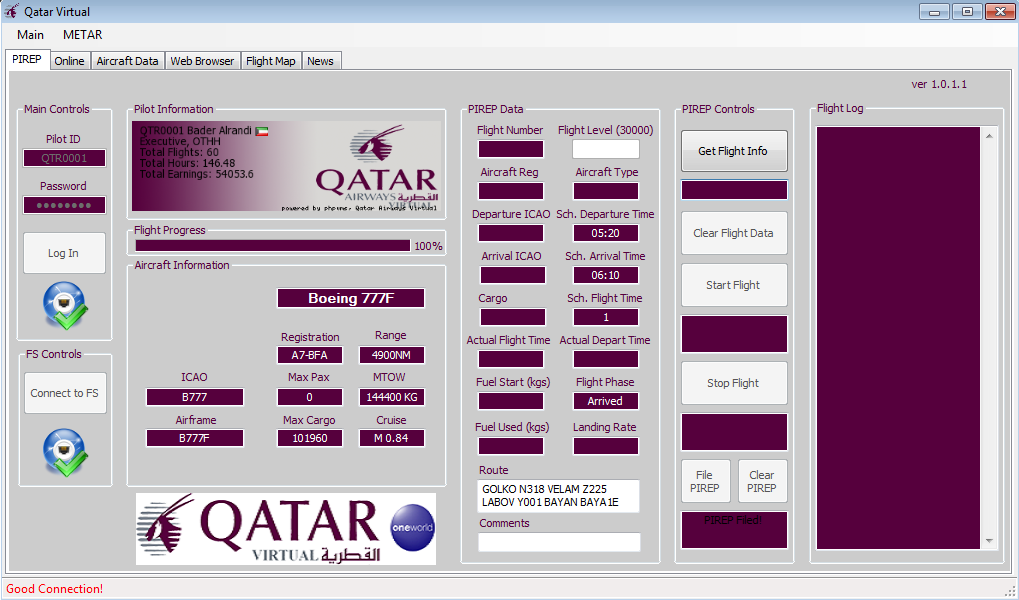Click the network status icon under Connect to FS
This screenshot has width=1019, height=600.
[65, 452]
